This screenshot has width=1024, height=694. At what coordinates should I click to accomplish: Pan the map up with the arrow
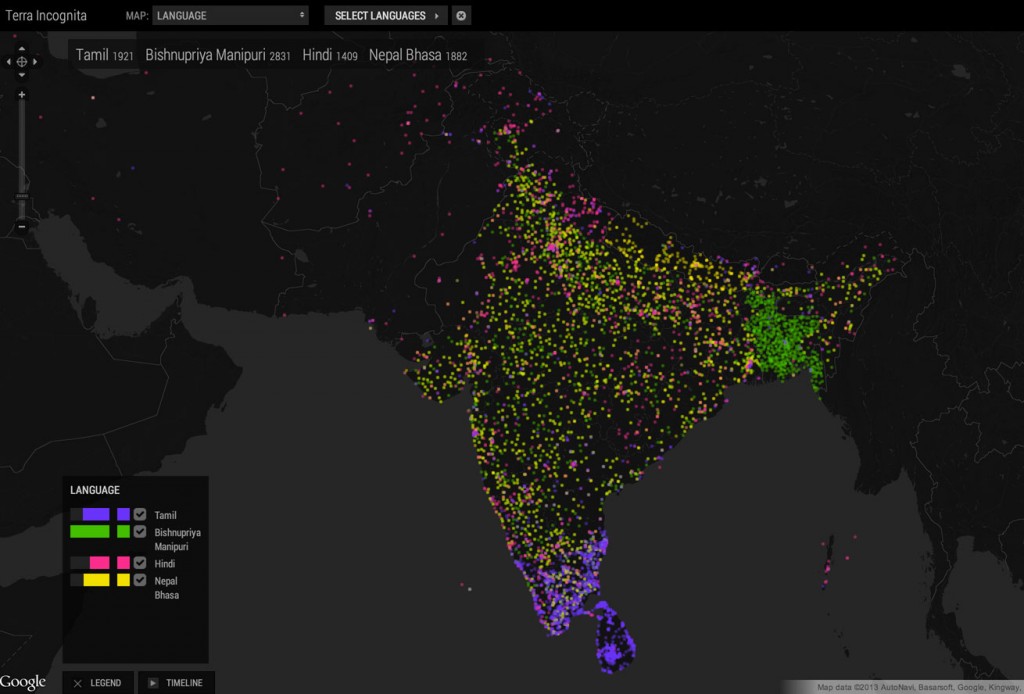[22, 48]
